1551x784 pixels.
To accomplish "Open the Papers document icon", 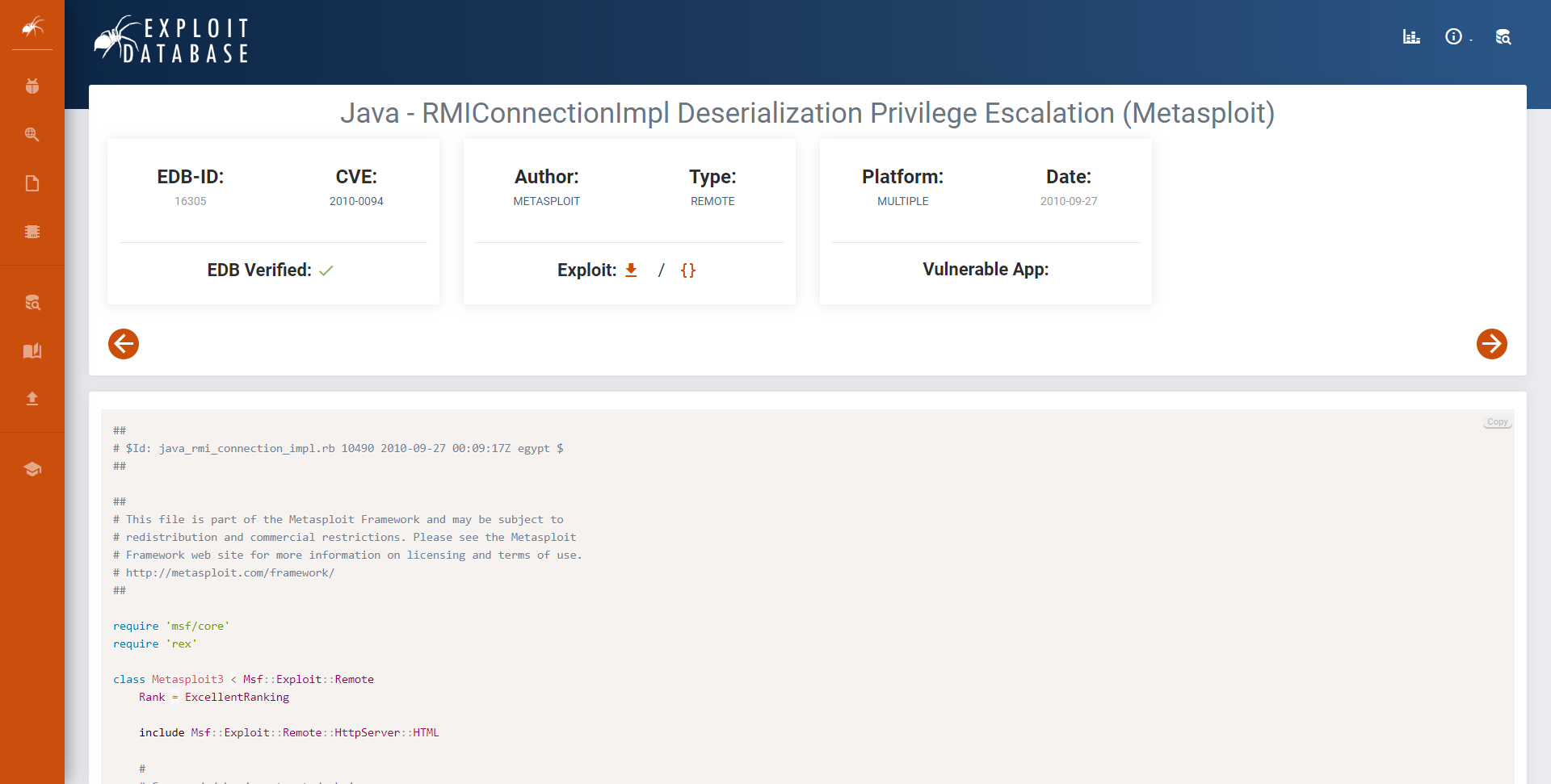I will coord(32,183).
